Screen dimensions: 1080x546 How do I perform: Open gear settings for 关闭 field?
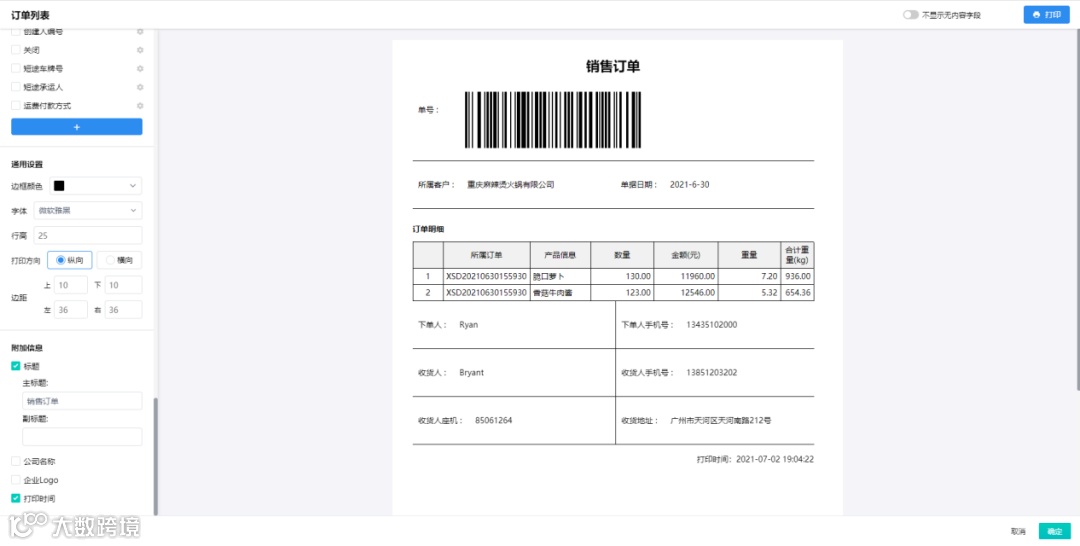click(x=140, y=50)
